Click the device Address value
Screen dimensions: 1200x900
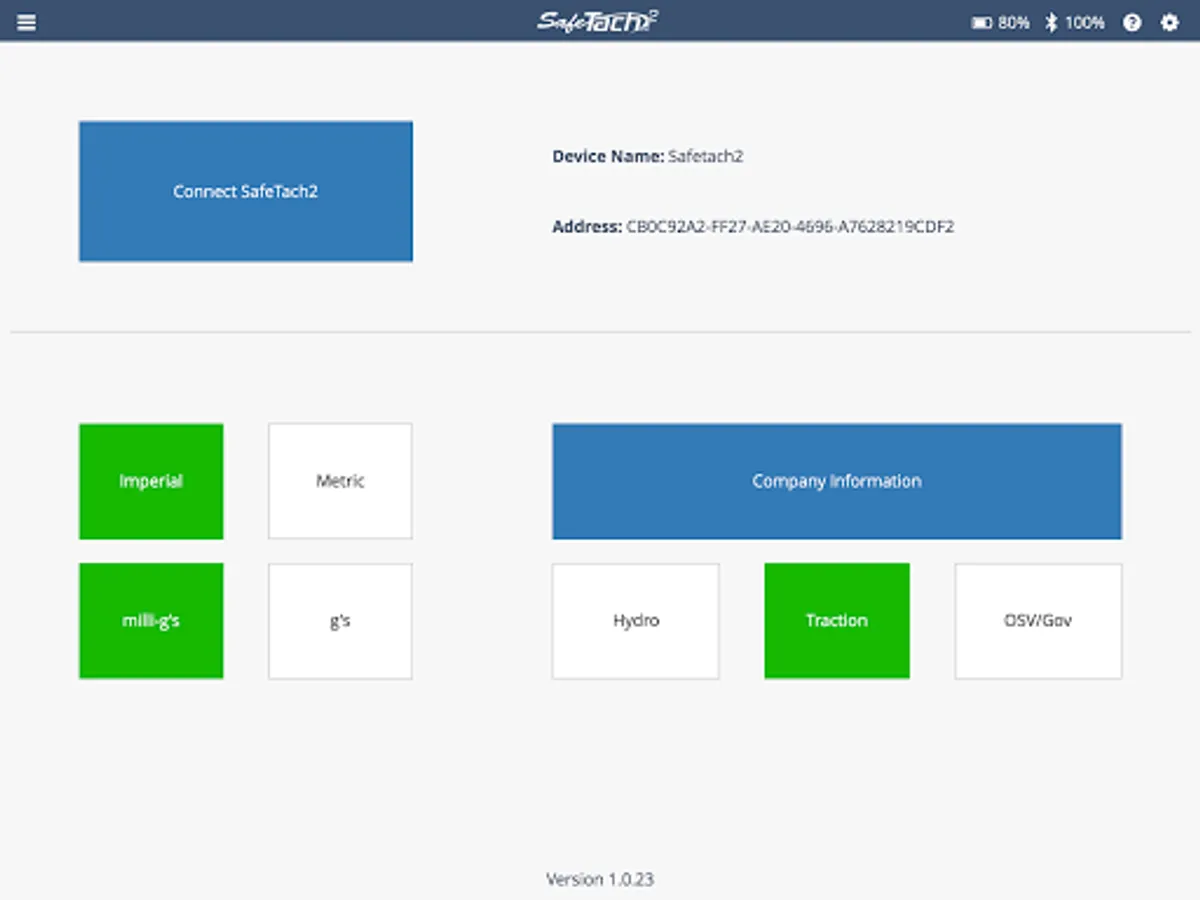(790, 227)
